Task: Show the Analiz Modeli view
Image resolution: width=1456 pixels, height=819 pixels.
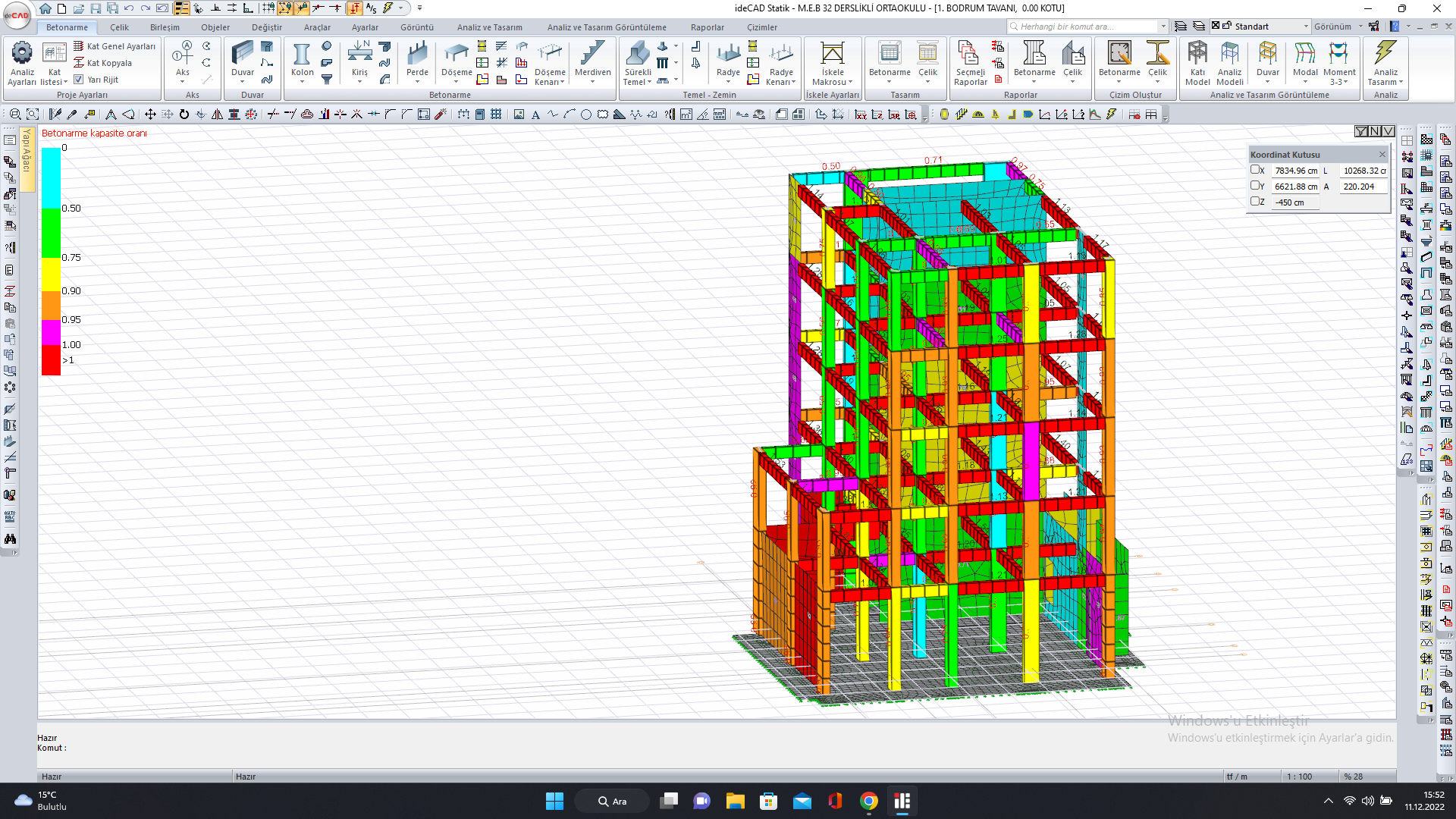Action: (1229, 64)
